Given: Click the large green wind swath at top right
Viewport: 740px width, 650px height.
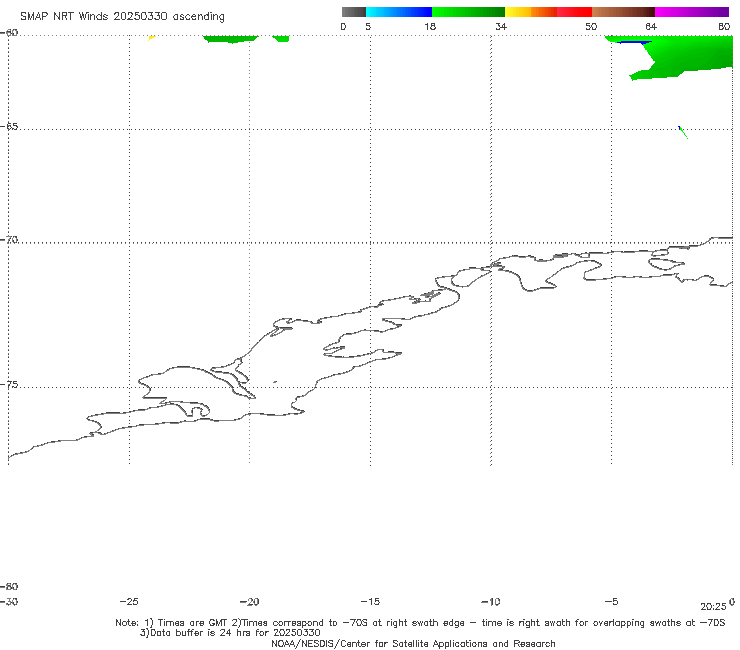Looking at the screenshot, I should (689, 54).
